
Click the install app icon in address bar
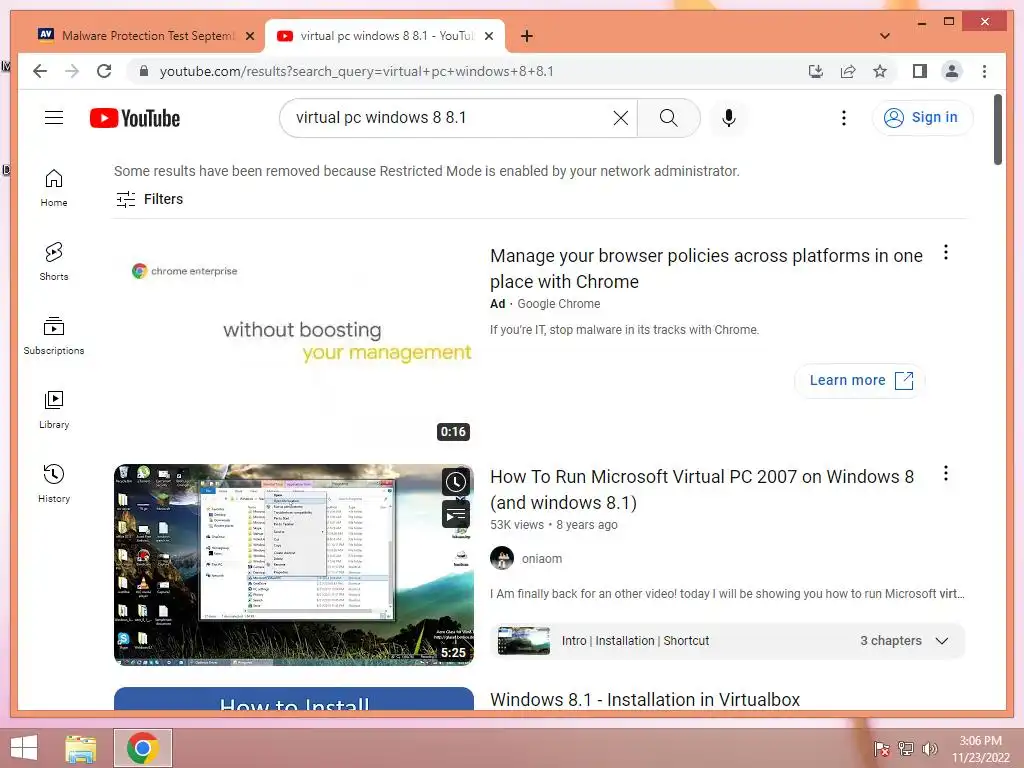coord(816,71)
